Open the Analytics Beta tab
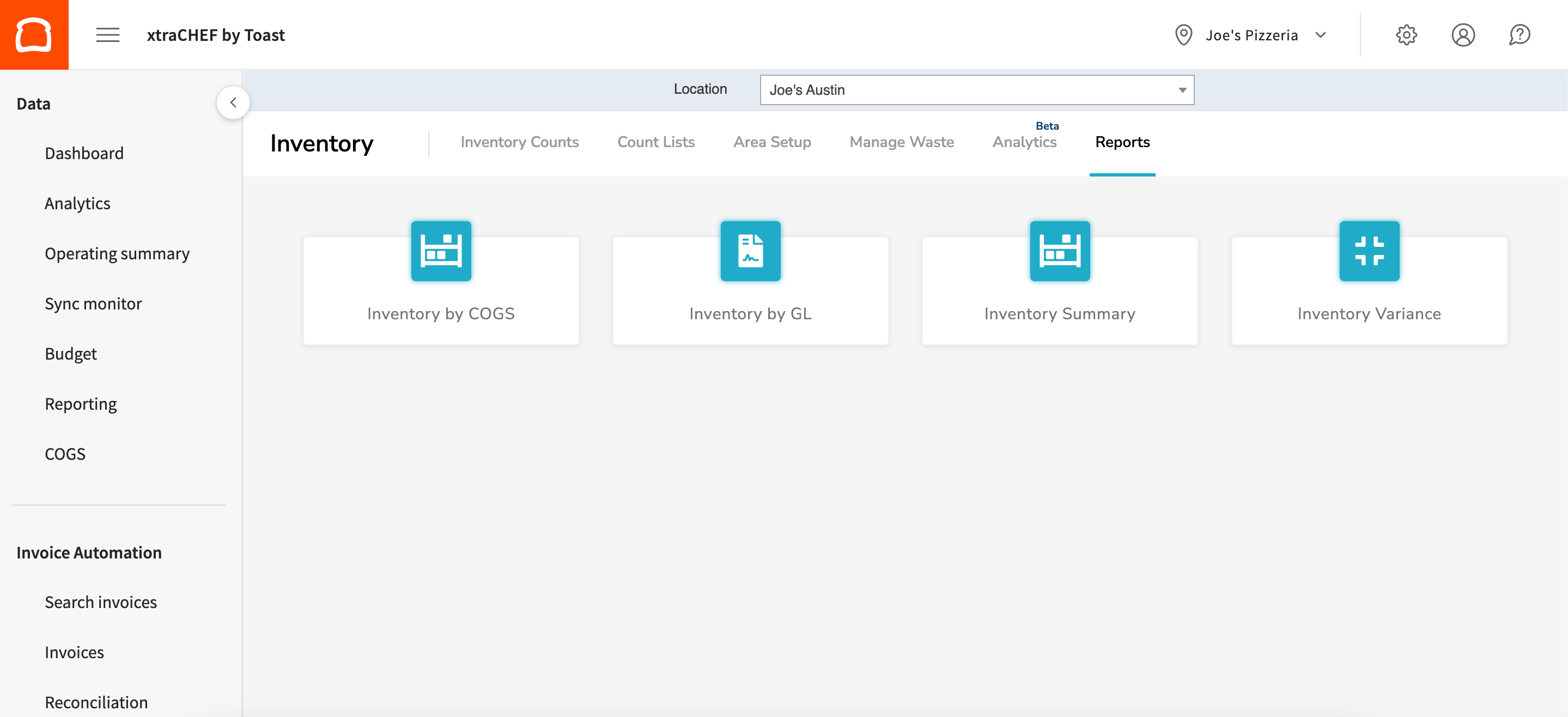The width and height of the screenshot is (1568, 717). [x=1024, y=142]
